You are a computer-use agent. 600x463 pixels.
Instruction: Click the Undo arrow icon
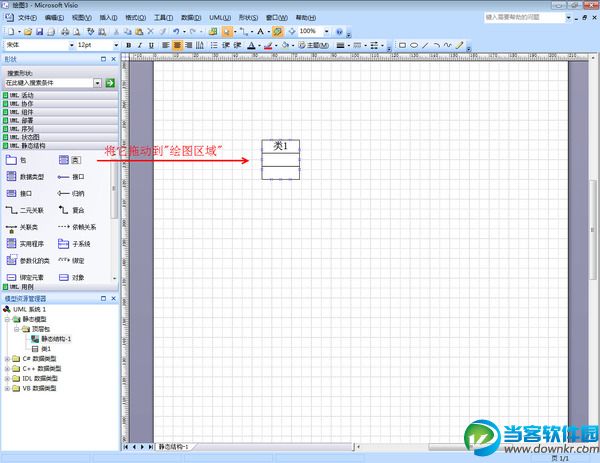click(x=176, y=32)
